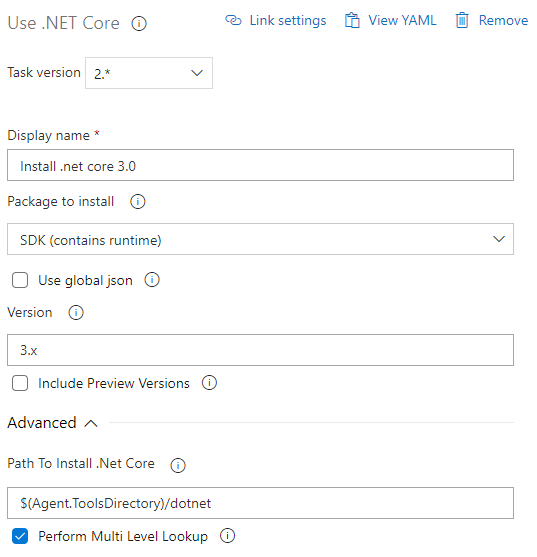Check Include Preview Versions box
The height and width of the screenshot is (557, 537).
click(20, 383)
